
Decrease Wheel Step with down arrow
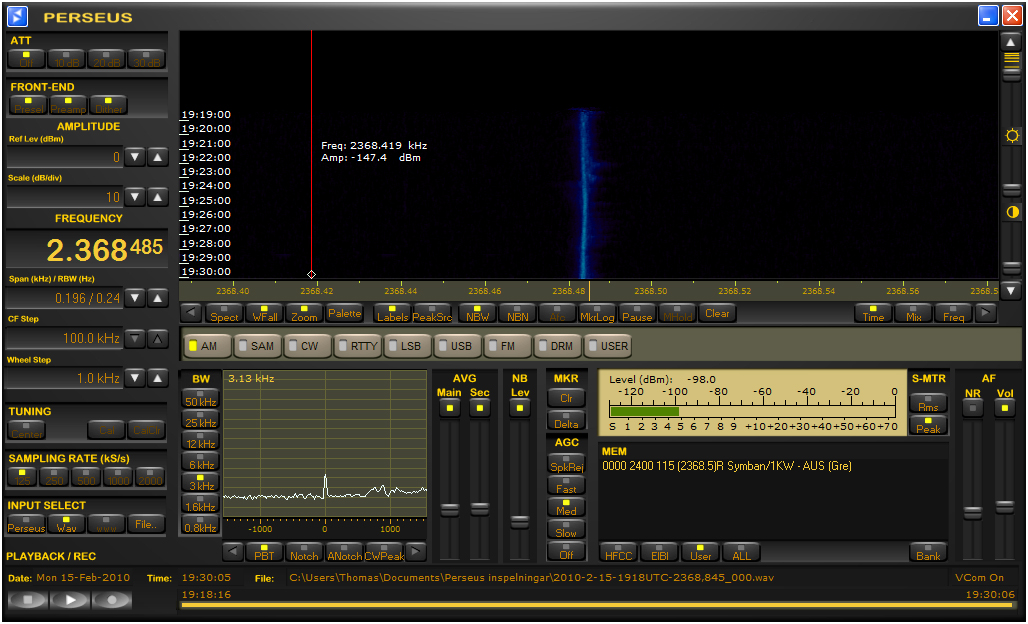point(135,378)
